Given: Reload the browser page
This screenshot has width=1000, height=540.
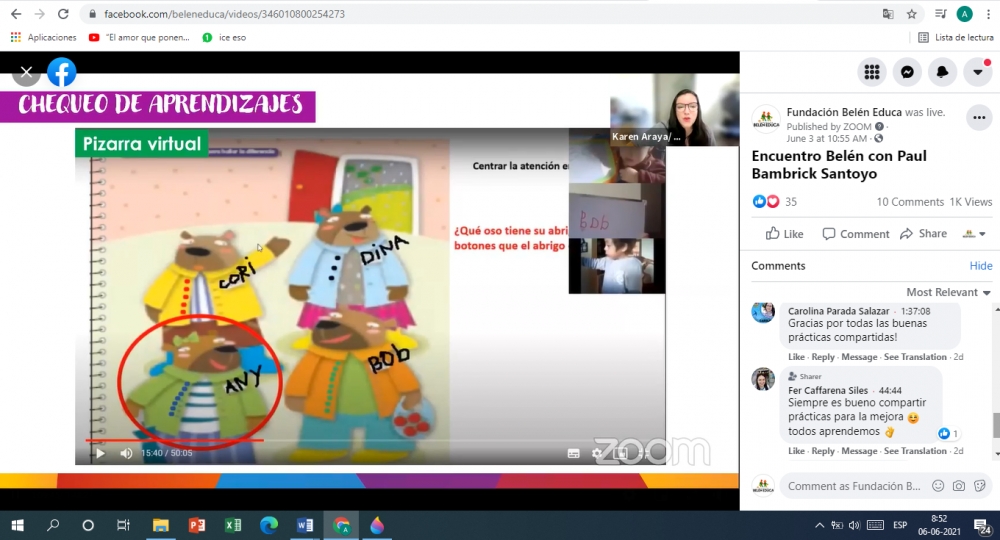Looking at the screenshot, I should 63,14.
